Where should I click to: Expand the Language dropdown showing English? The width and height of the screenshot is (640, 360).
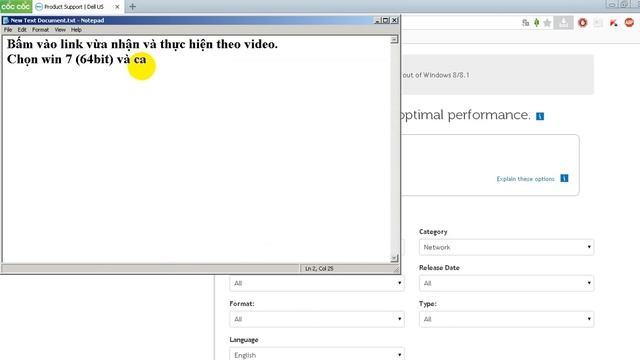[x=317, y=354]
